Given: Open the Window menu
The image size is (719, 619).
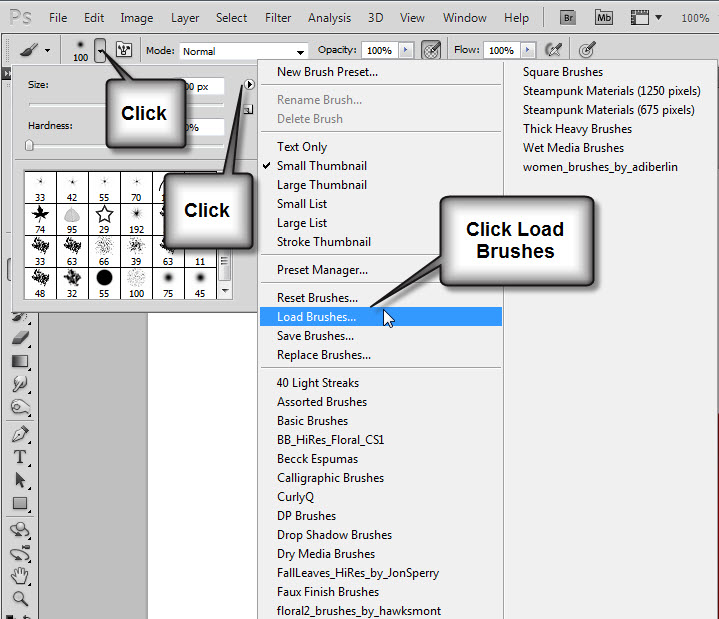Looking at the screenshot, I should tap(465, 18).
